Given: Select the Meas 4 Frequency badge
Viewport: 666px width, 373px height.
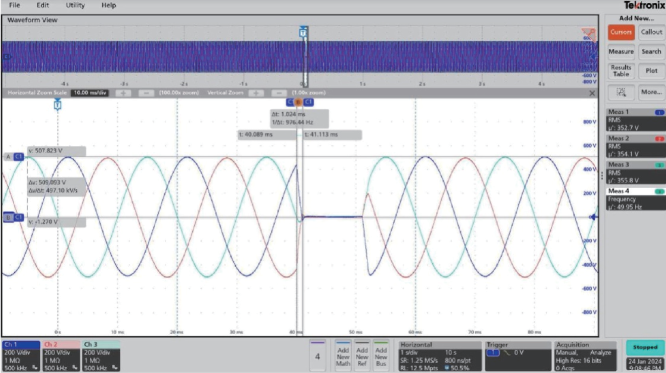Looking at the screenshot, I should pos(635,199).
